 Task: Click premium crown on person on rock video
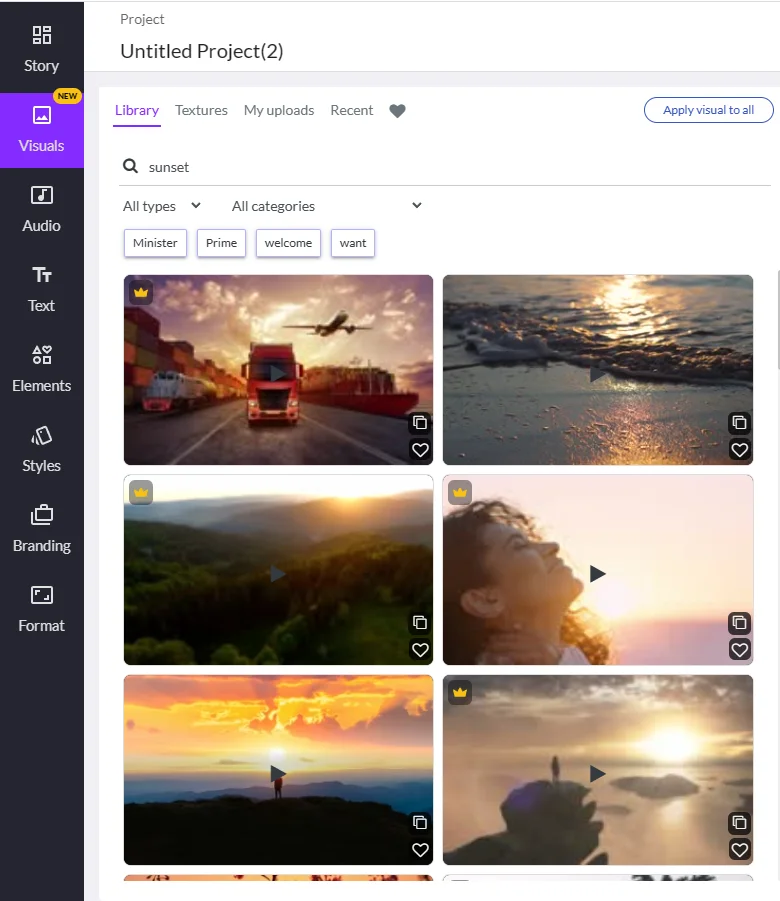coord(460,692)
